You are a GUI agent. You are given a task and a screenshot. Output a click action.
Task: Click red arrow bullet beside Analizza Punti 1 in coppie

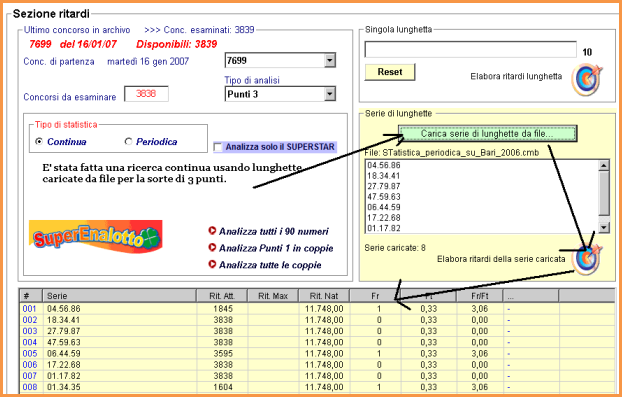click(x=212, y=247)
